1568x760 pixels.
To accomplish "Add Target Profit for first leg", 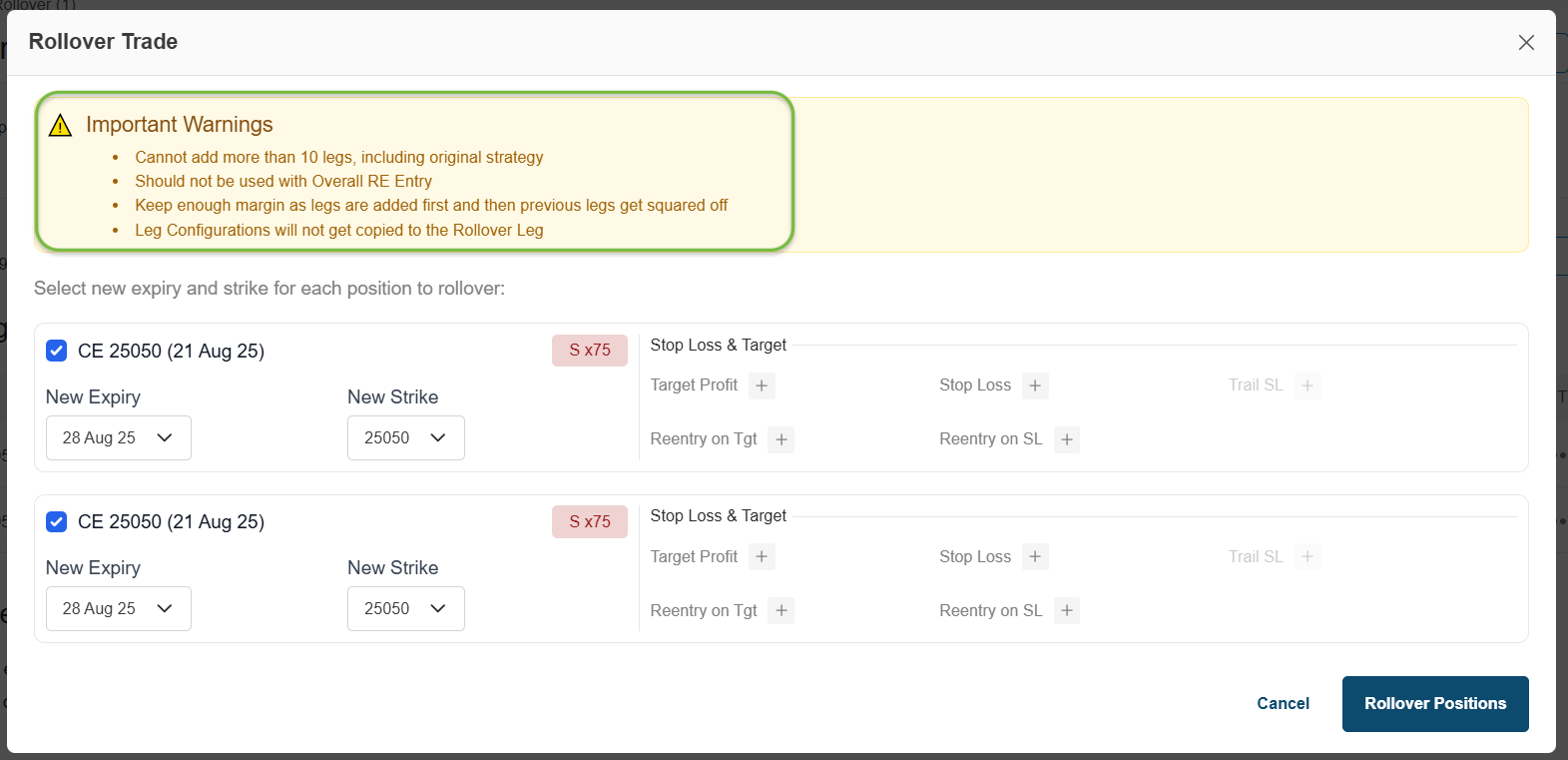I will [x=762, y=385].
